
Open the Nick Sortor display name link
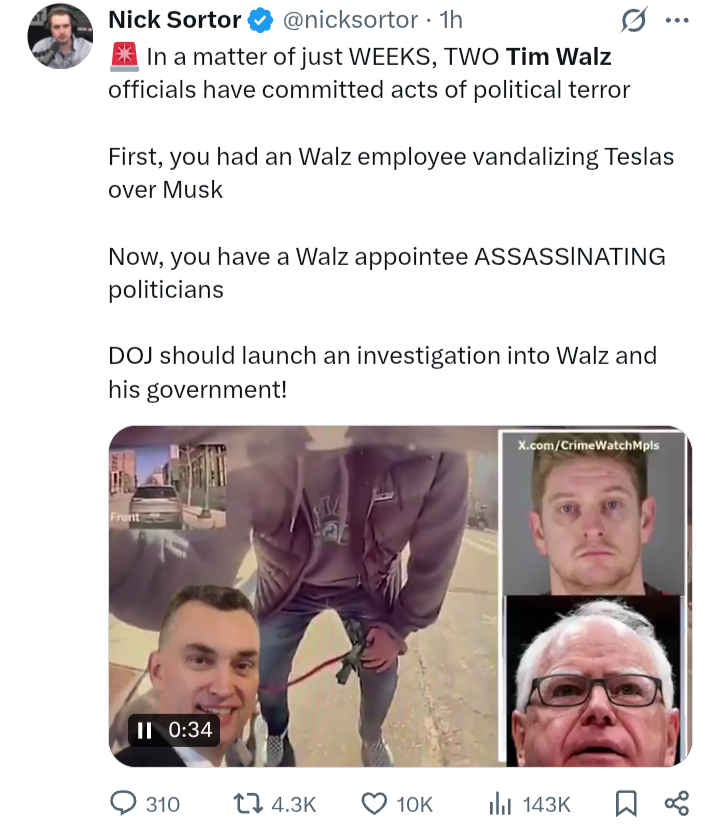coord(175,20)
